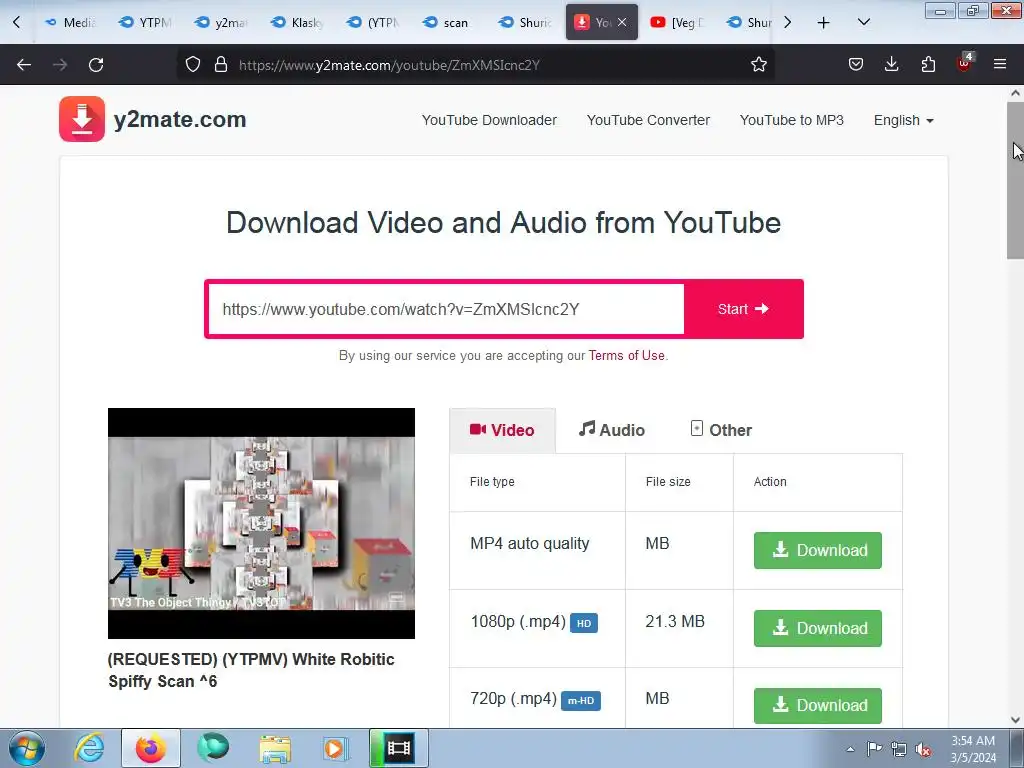The image size is (1024, 768).
Task: Open the Terms of Use link
Action: pos(626,355)
